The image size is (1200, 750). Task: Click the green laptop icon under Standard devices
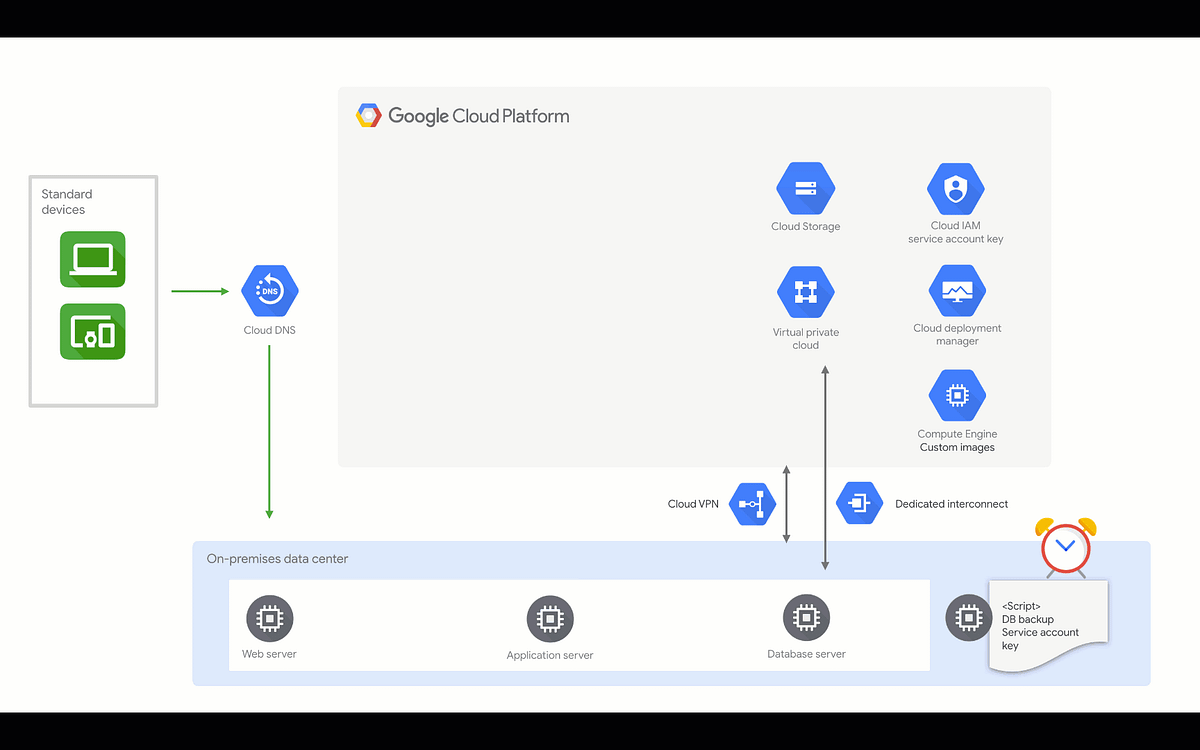92,259
